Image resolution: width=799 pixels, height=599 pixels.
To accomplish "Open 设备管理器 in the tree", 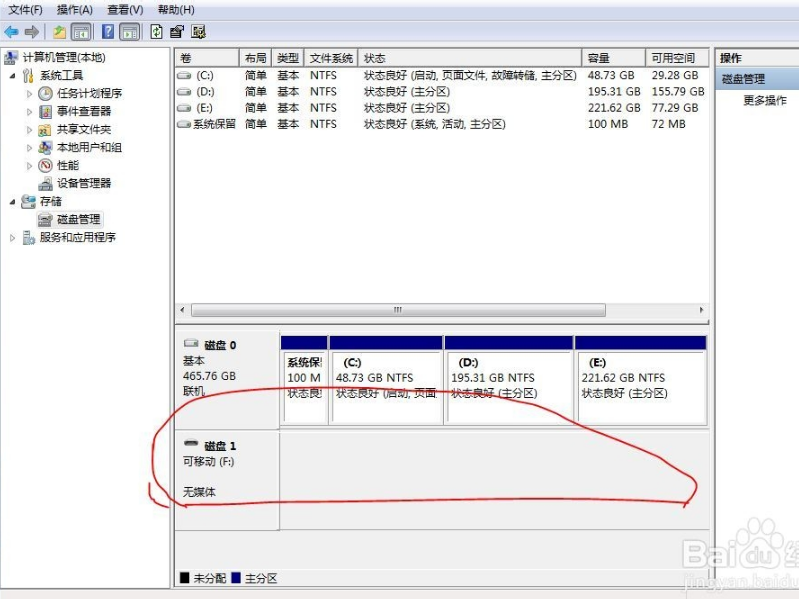I will (83, 183).
